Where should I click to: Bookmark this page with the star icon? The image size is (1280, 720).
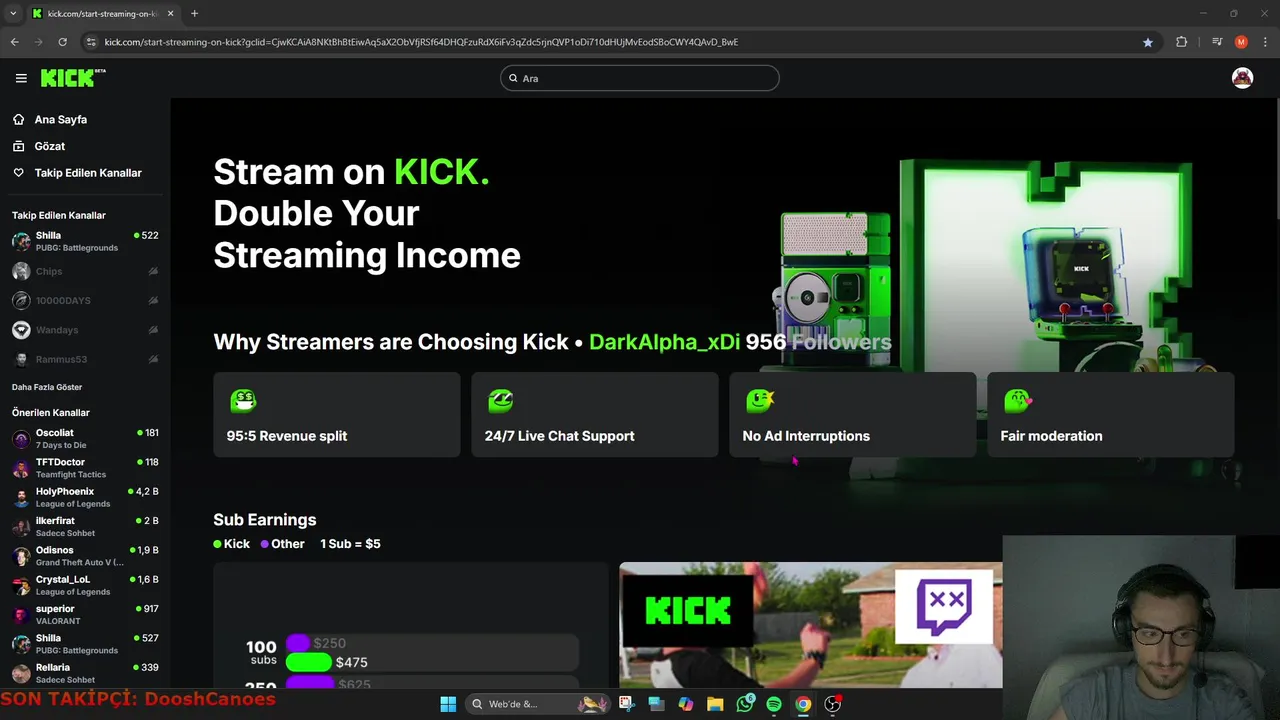(1148, 42)
